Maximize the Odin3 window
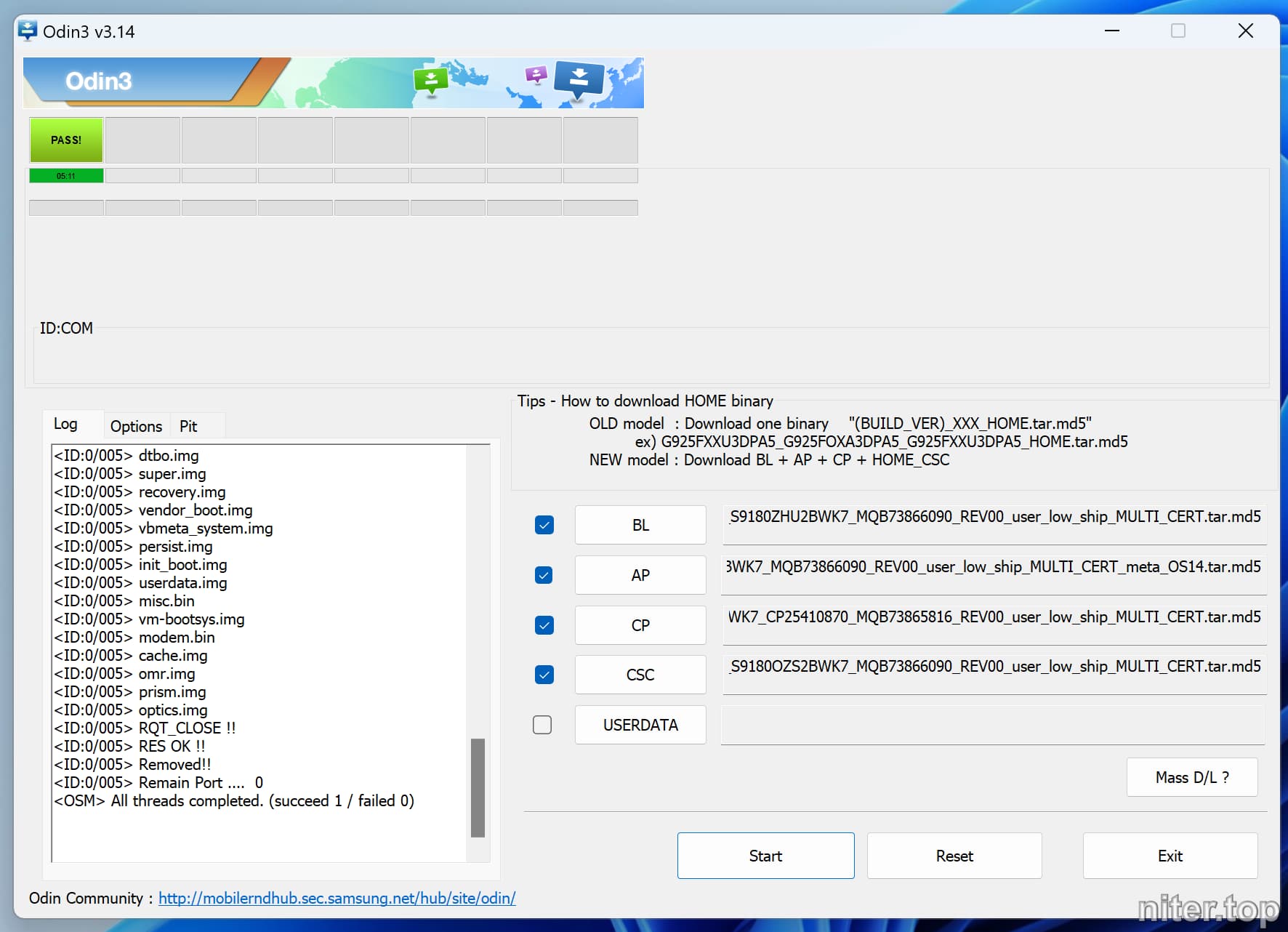1288x932 pixels. [x=1178, y=31]
